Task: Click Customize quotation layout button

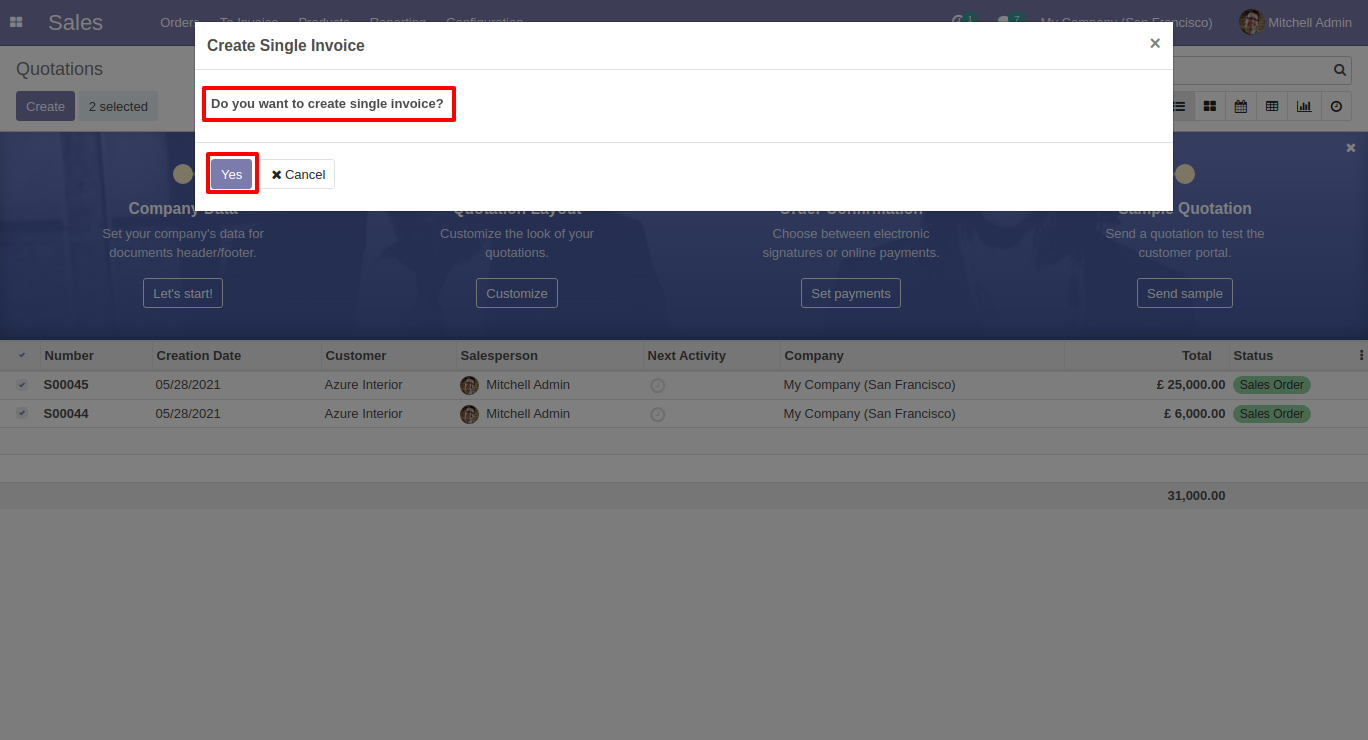Action: (x=517, y=293)
